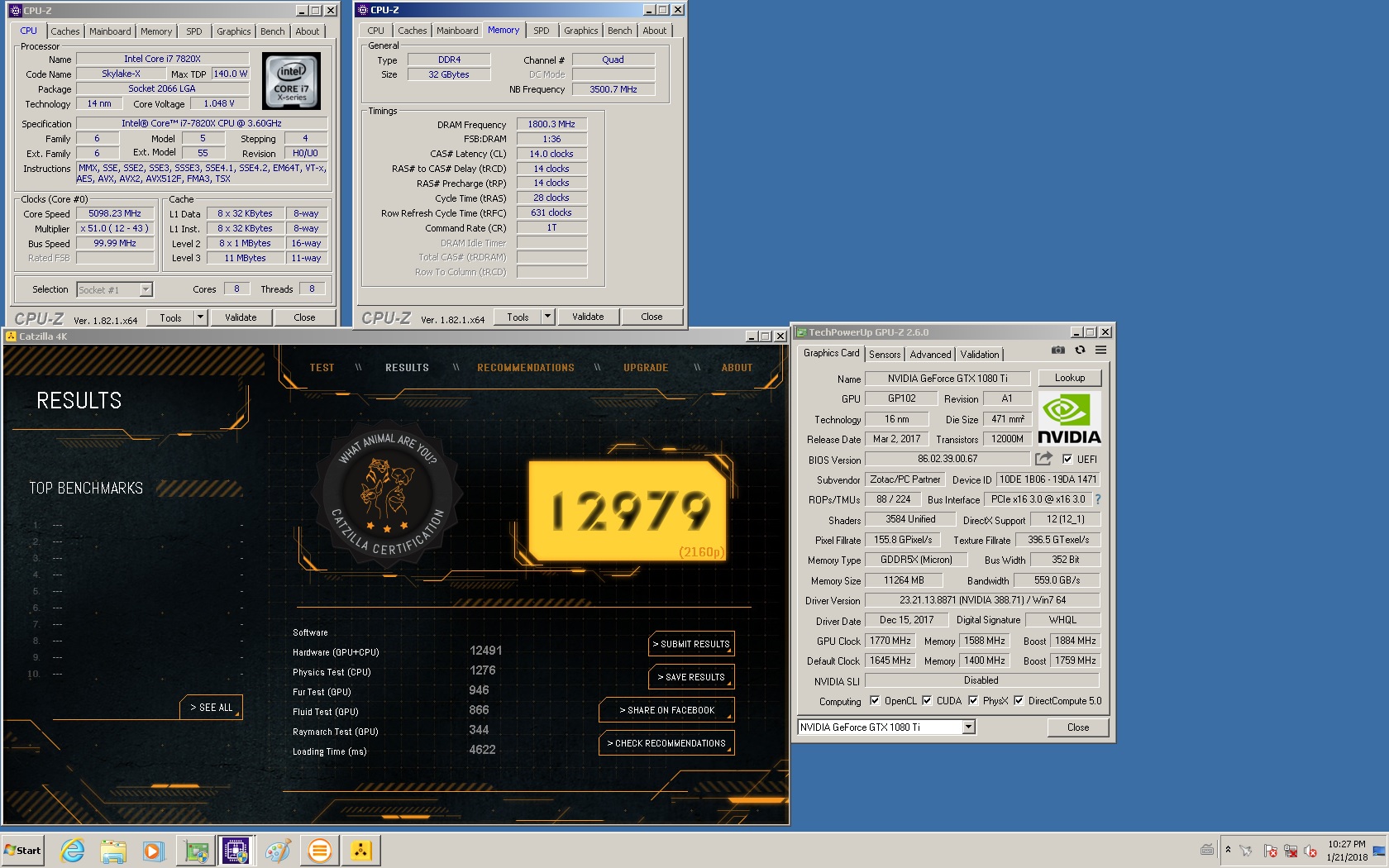
Task: Expand Tools dropdown arrow in Memory window
Action: click(547, 317)
